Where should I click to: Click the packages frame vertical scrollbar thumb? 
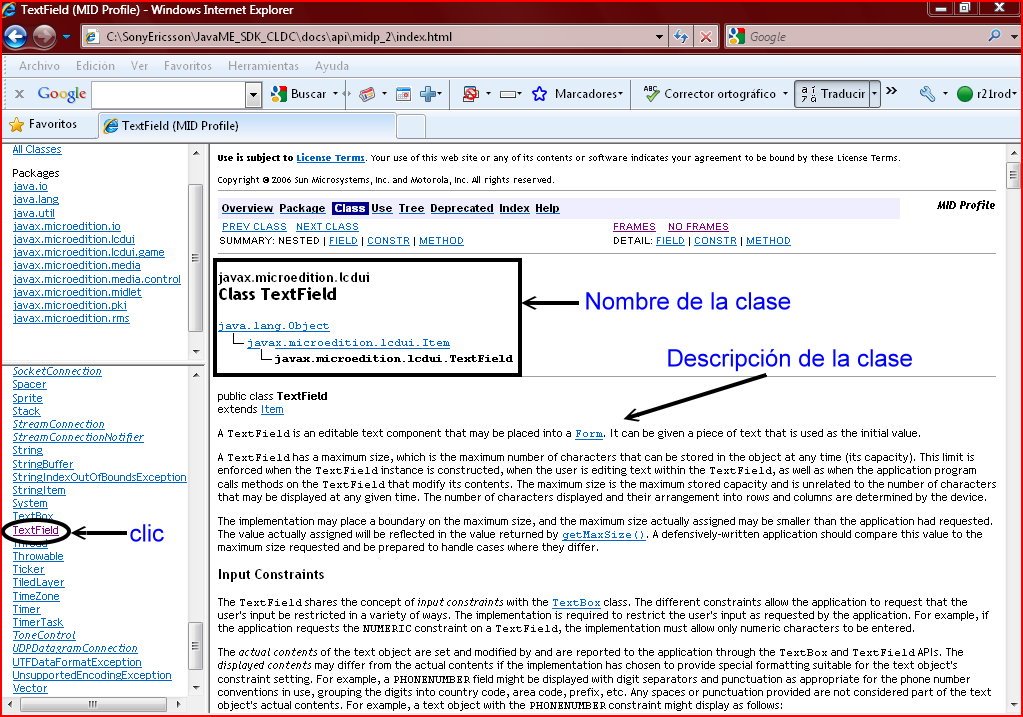195,258
